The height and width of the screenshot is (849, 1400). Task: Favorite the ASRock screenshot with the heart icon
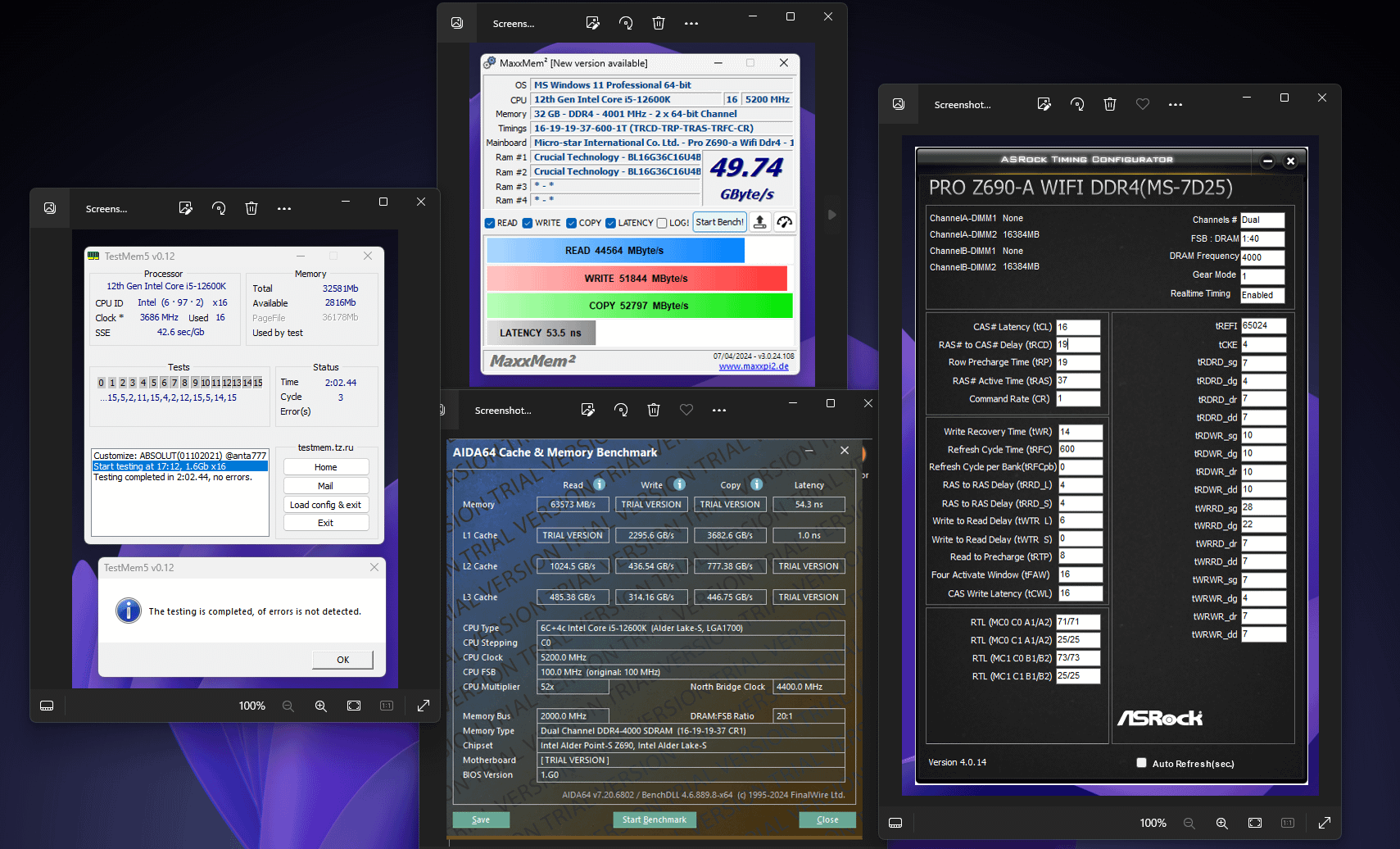click(1143, 104)
